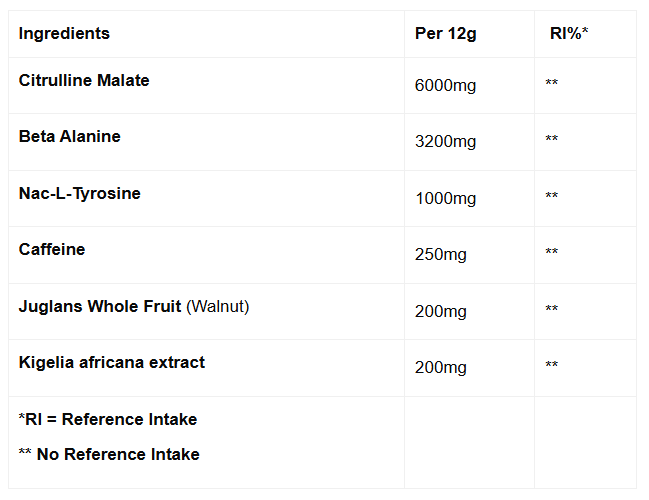Click the ** RI value for Citrulline Malate

click(x=552, y=83)
